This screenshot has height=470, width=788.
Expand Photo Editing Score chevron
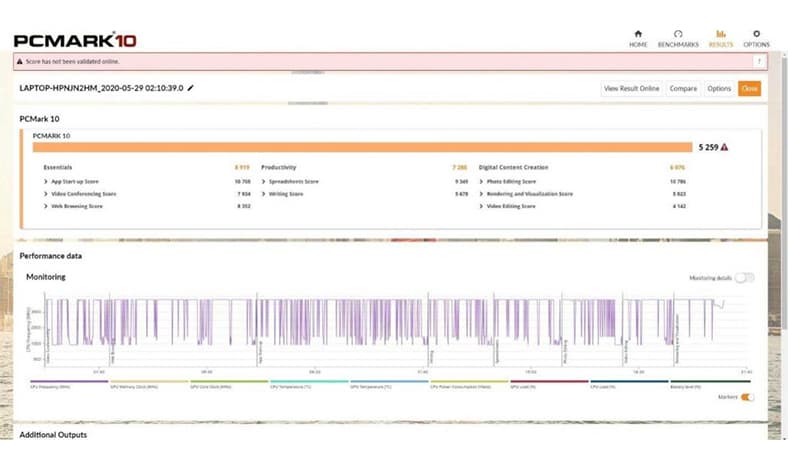(481, 181)
